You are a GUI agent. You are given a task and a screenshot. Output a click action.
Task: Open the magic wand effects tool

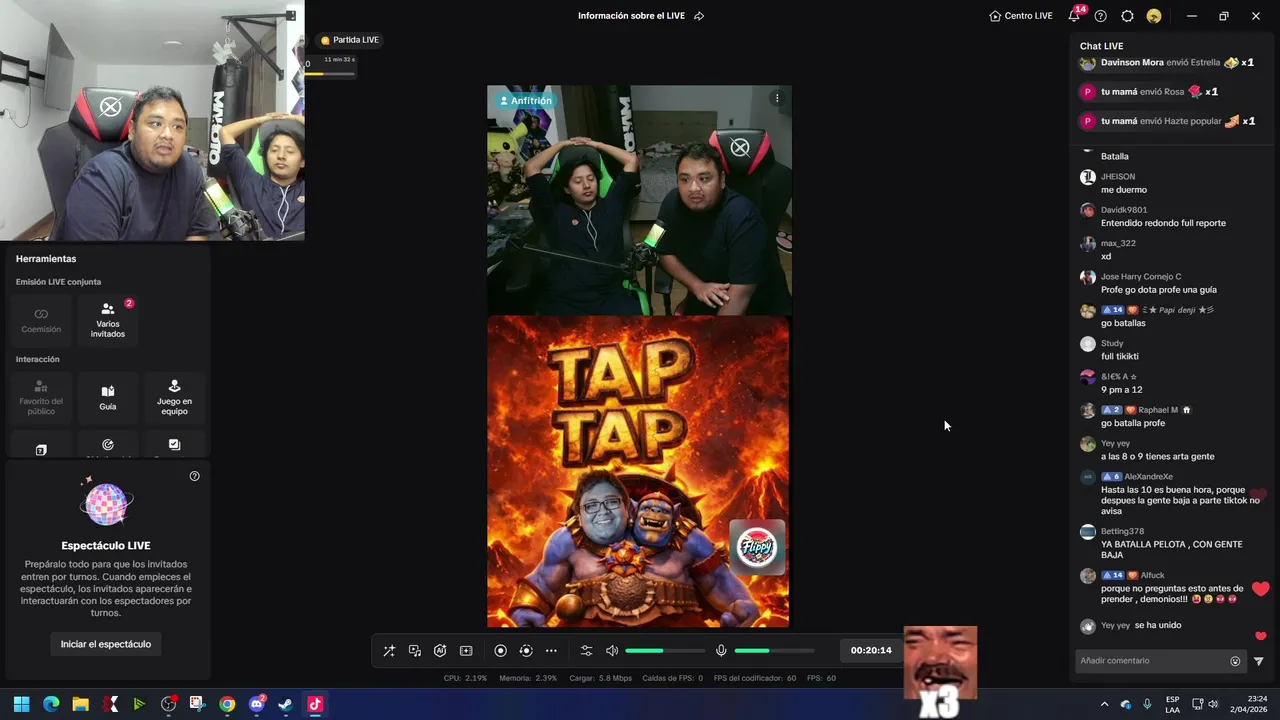tap(389, 651)
